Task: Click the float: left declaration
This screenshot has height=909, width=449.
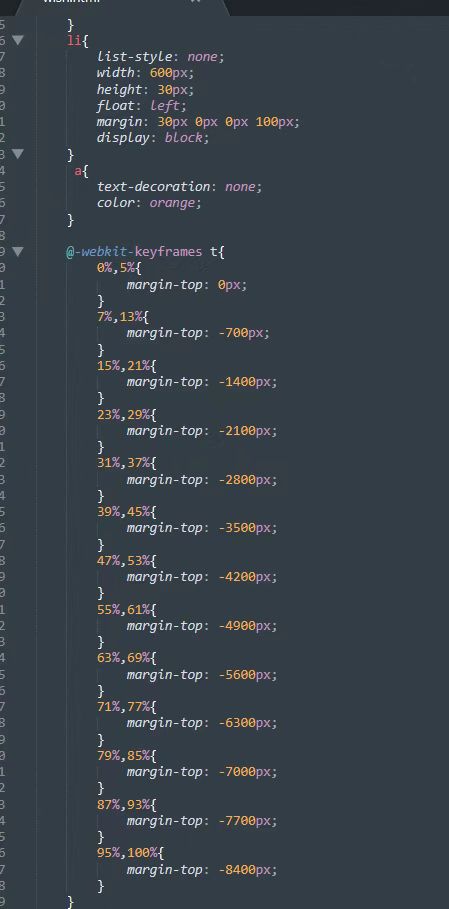Action: click(x=142, y=106)
